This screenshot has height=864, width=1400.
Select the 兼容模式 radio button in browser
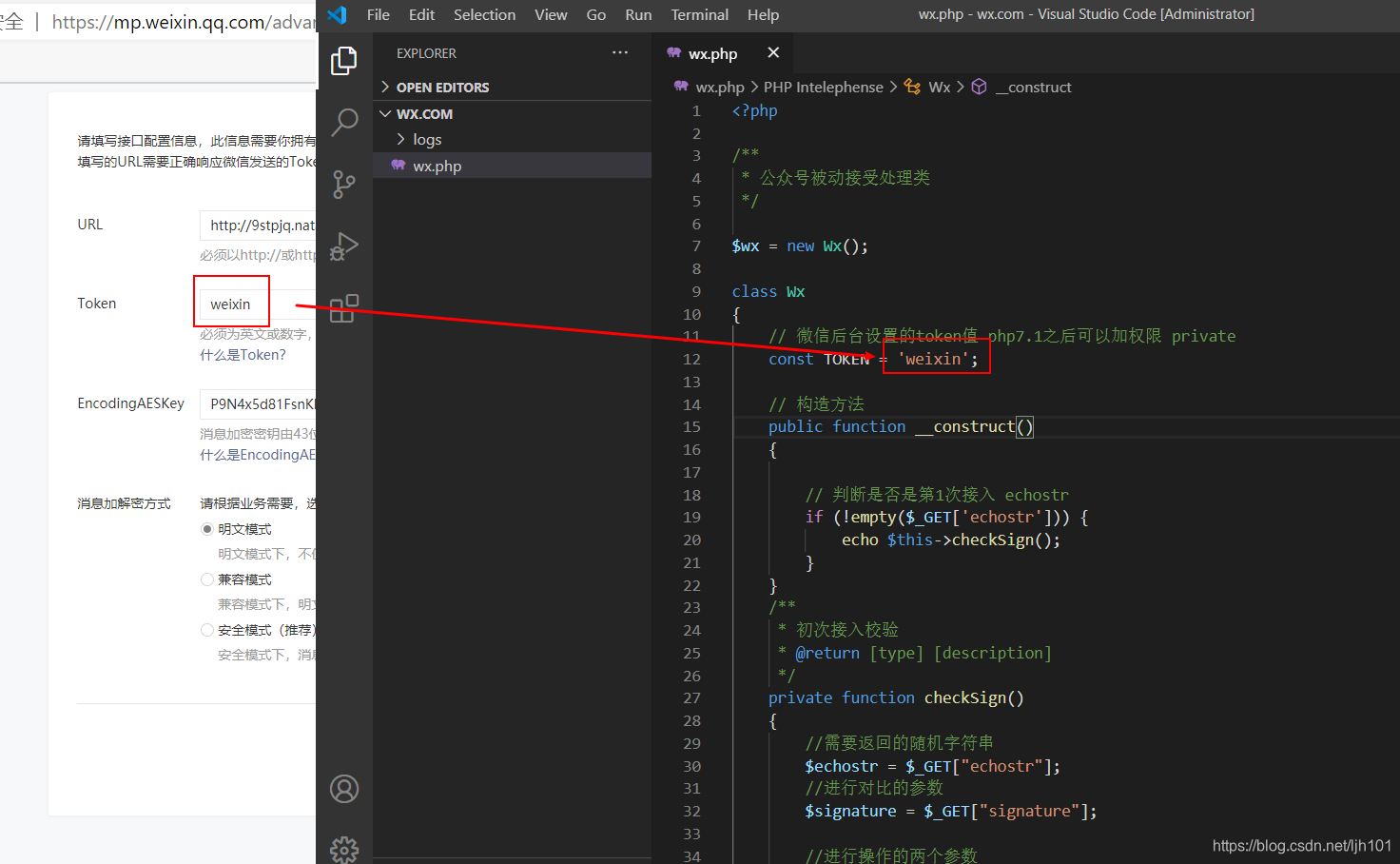[207, 579]
